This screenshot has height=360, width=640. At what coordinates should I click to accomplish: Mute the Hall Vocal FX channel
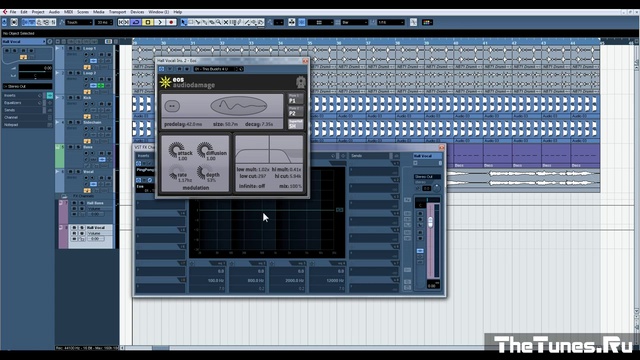pyautogui.click(x=74, y=227)
